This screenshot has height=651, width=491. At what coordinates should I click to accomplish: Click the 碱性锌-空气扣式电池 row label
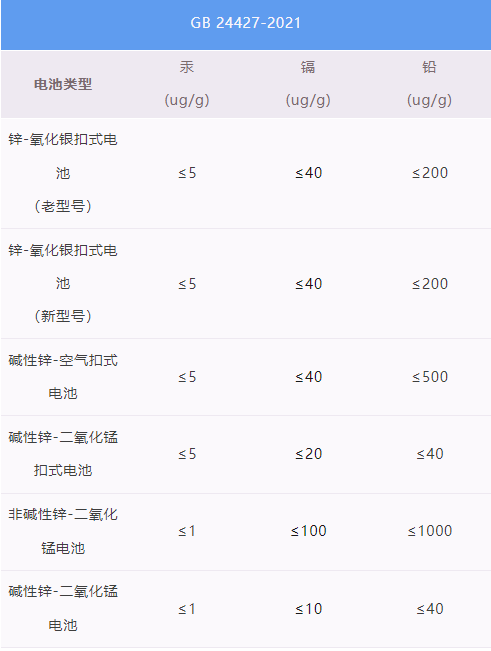click(x=63, y=377)
